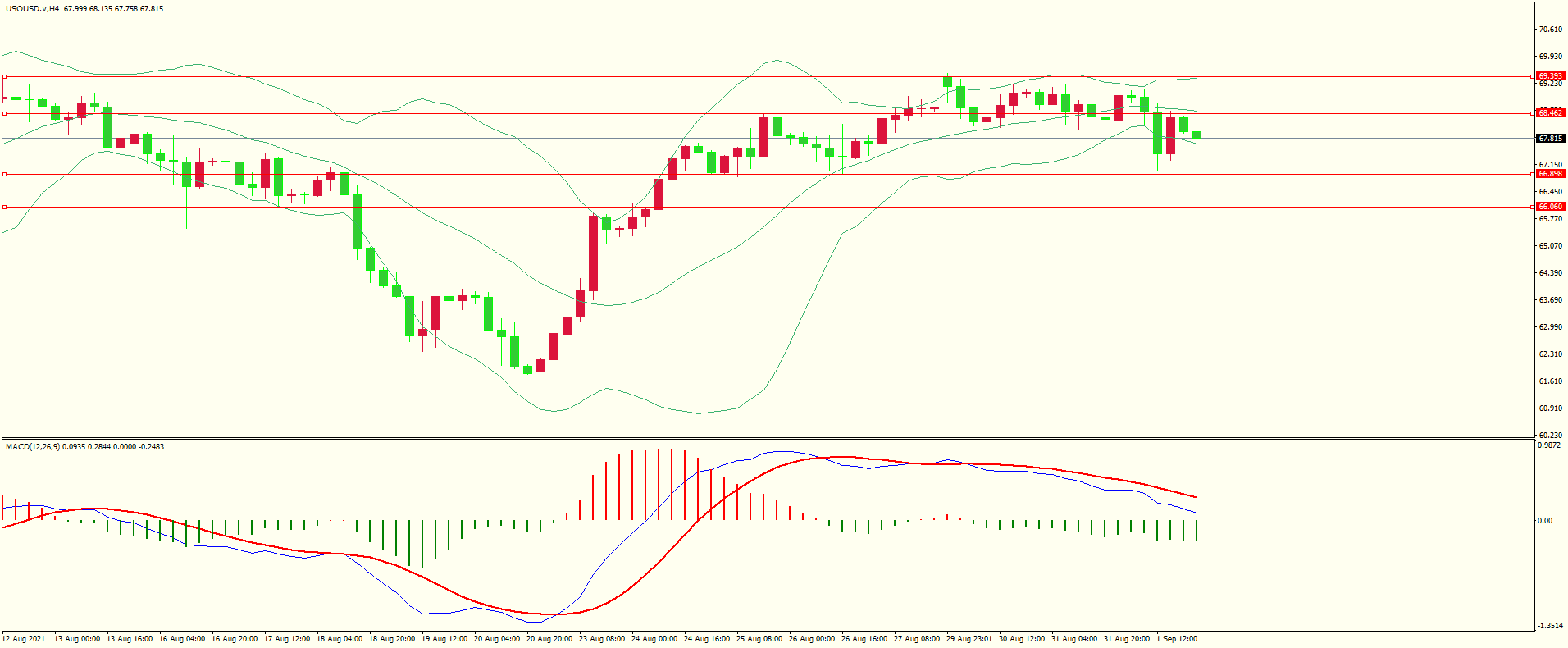Click the 60.230 price scale value

point(1550,436)
